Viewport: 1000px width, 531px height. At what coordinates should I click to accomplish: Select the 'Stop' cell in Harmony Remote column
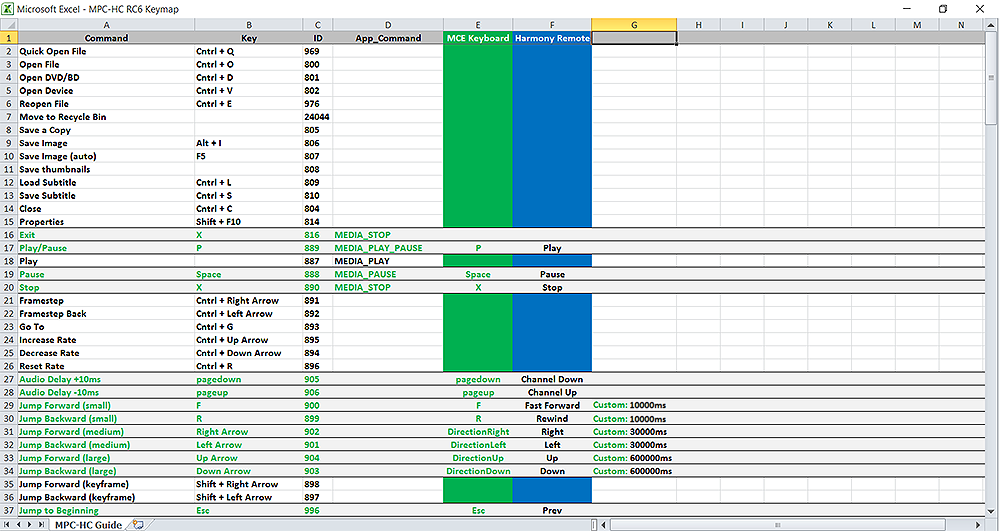[552, 287]
